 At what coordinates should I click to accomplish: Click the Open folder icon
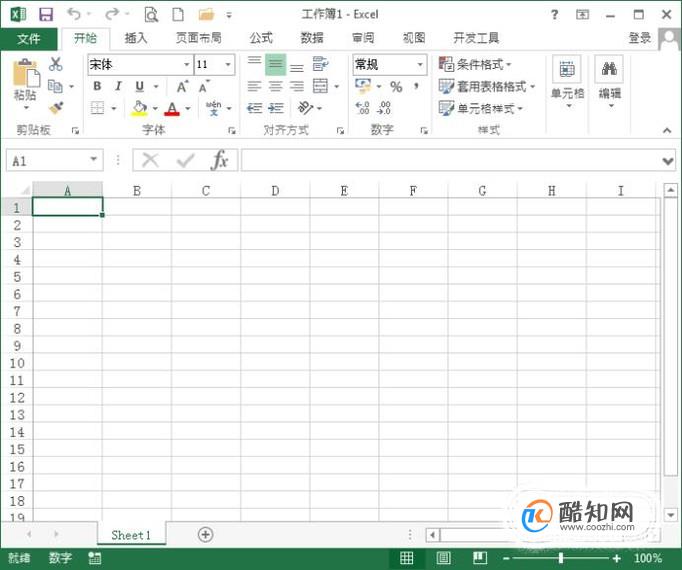click(x=206, y=15)
